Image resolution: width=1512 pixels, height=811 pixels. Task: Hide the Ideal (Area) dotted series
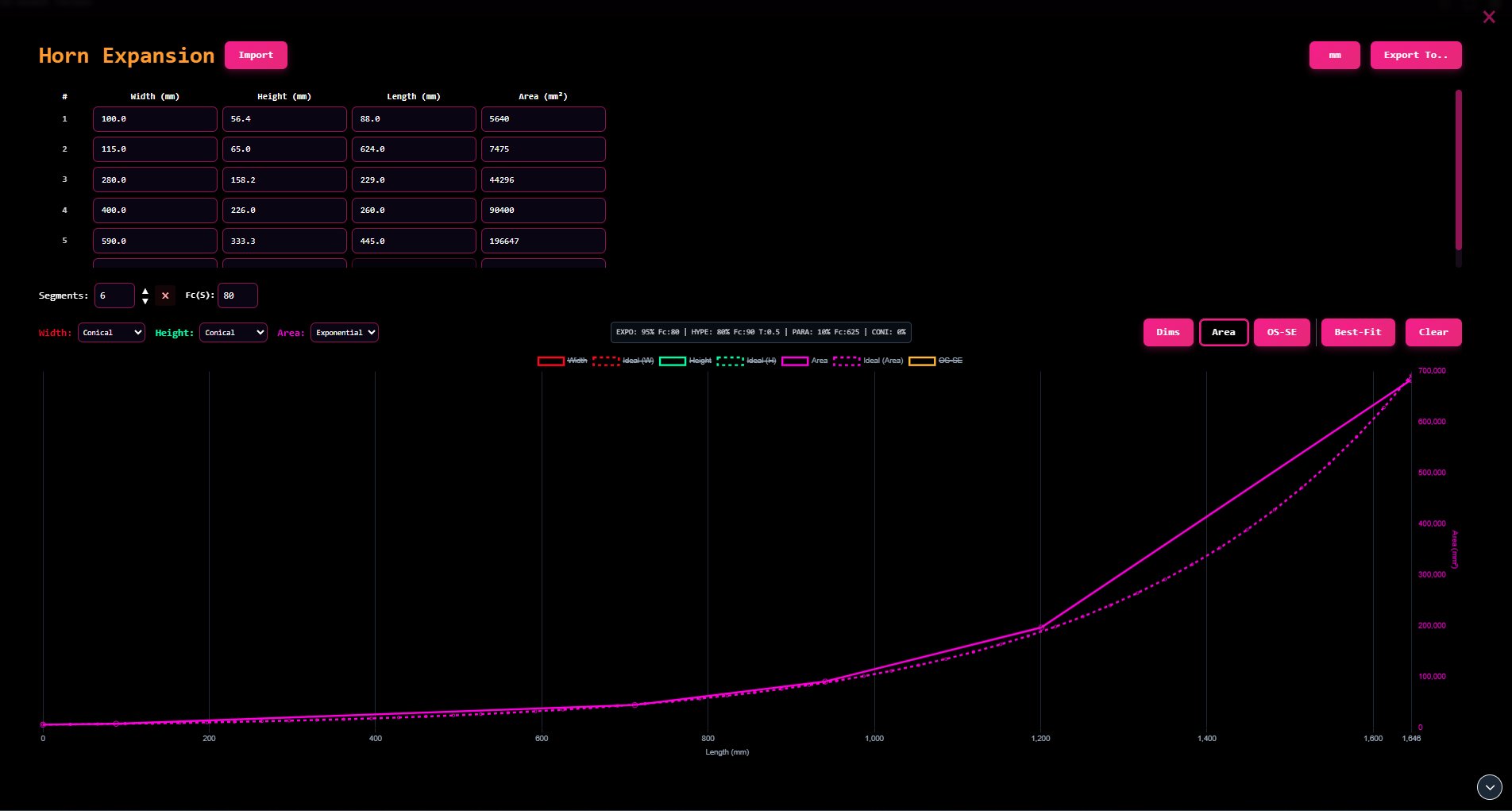point(868,361)
